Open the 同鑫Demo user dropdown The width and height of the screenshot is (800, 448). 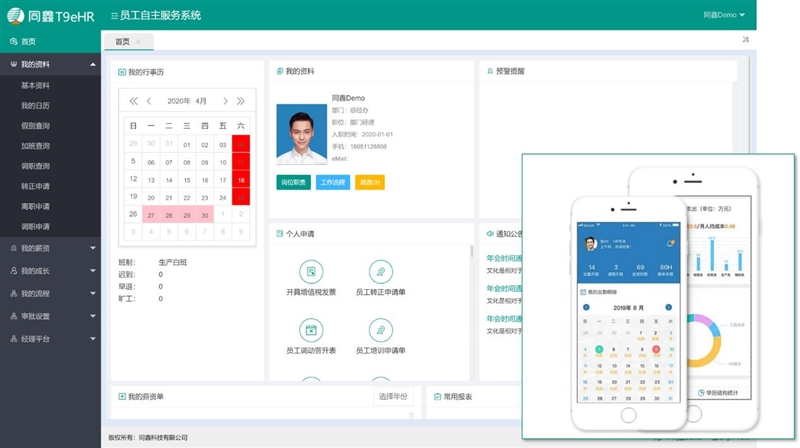pyautogui.click(x=723, y=16)
